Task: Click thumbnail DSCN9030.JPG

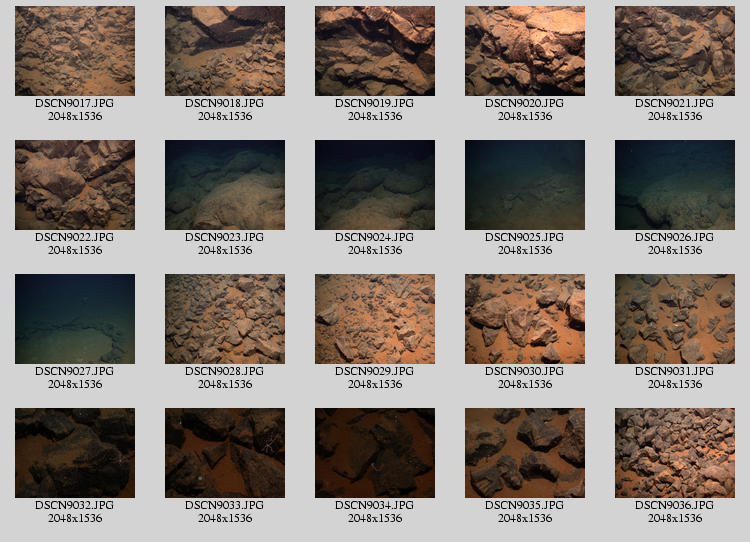Action: (x=525, y=319)
